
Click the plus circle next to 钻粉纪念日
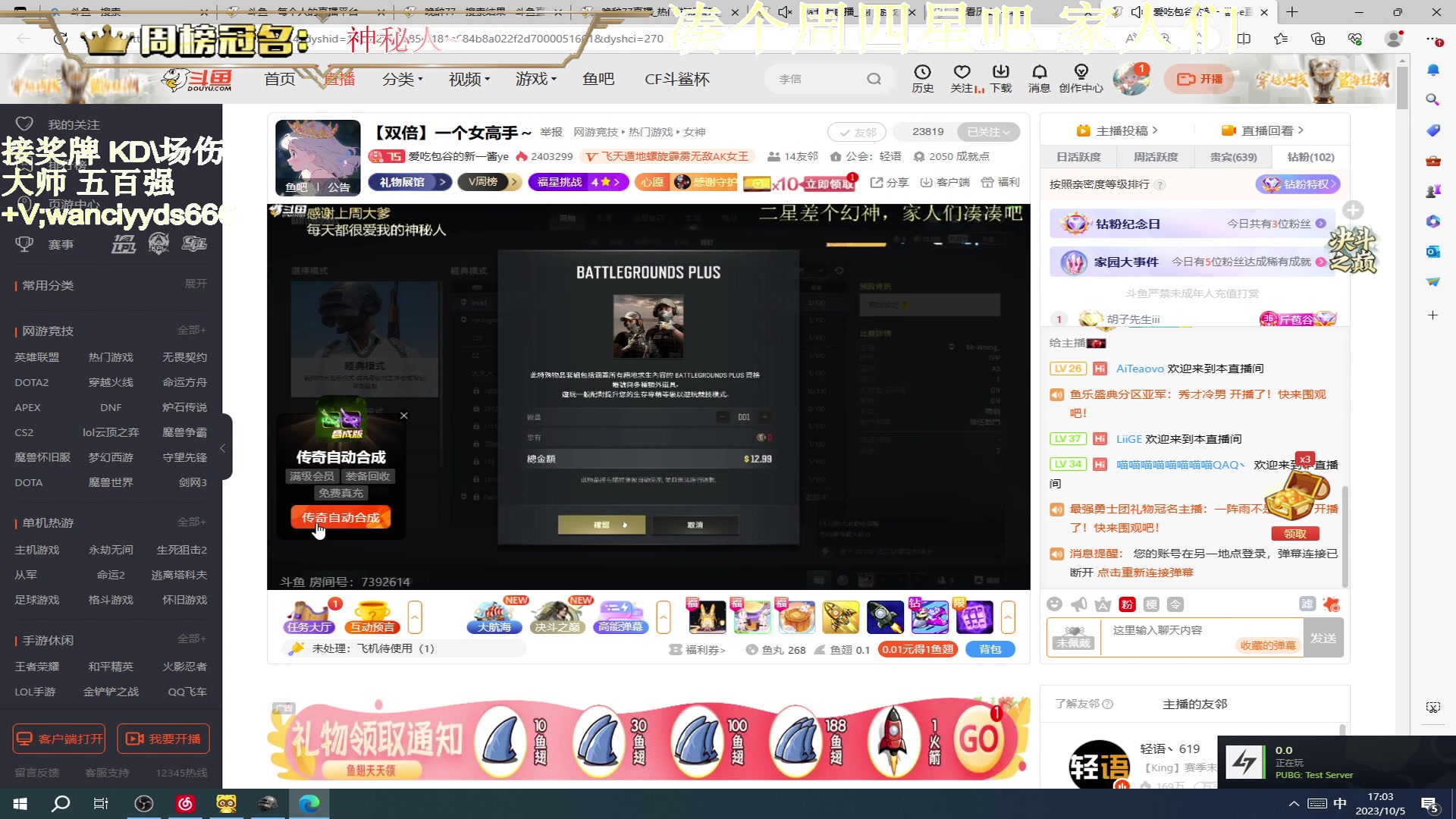[x=1353, y=210]
